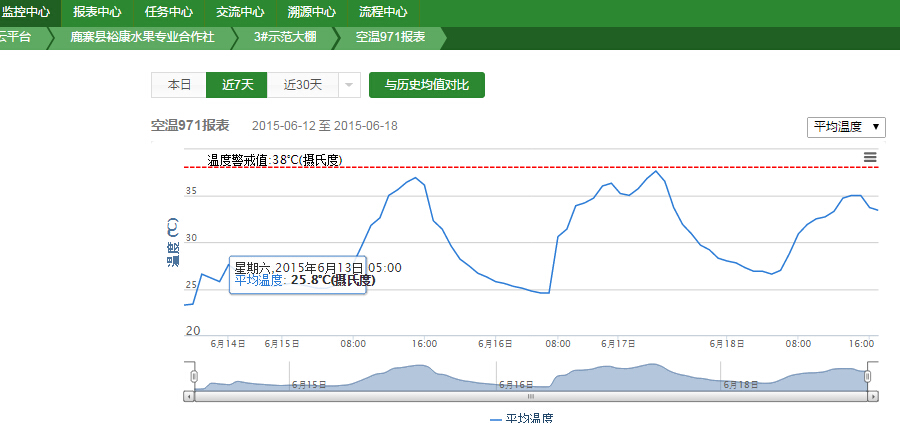Click the 空温971报表 breadcrumb
The image size is (900, 423).
coord(391,37)
